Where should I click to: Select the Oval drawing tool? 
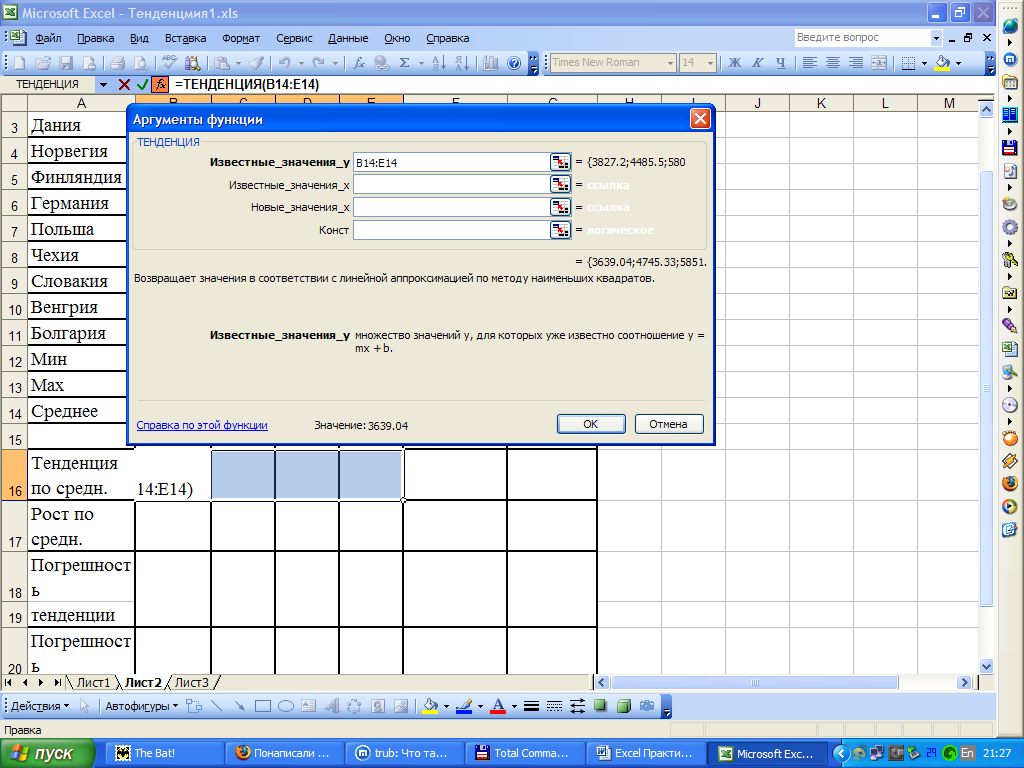pos(285,706)
